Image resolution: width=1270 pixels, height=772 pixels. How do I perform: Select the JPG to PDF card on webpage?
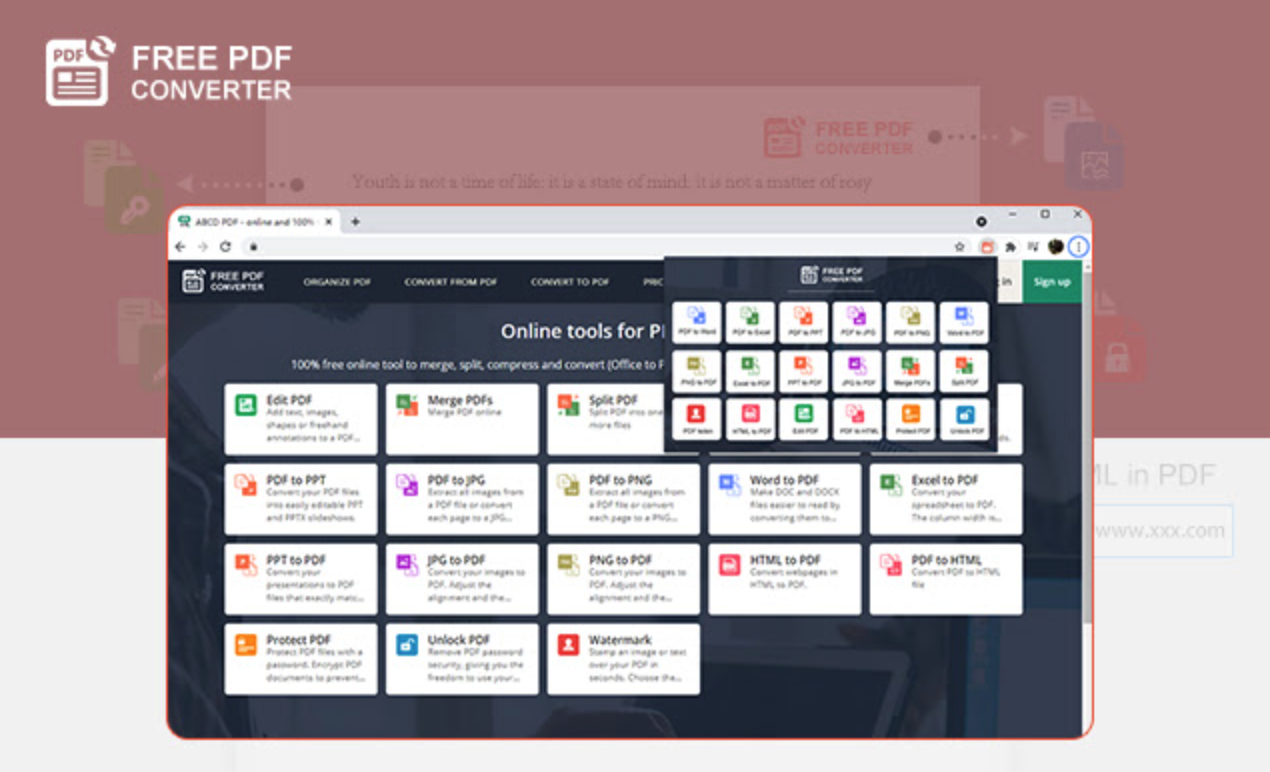(462, 579)
